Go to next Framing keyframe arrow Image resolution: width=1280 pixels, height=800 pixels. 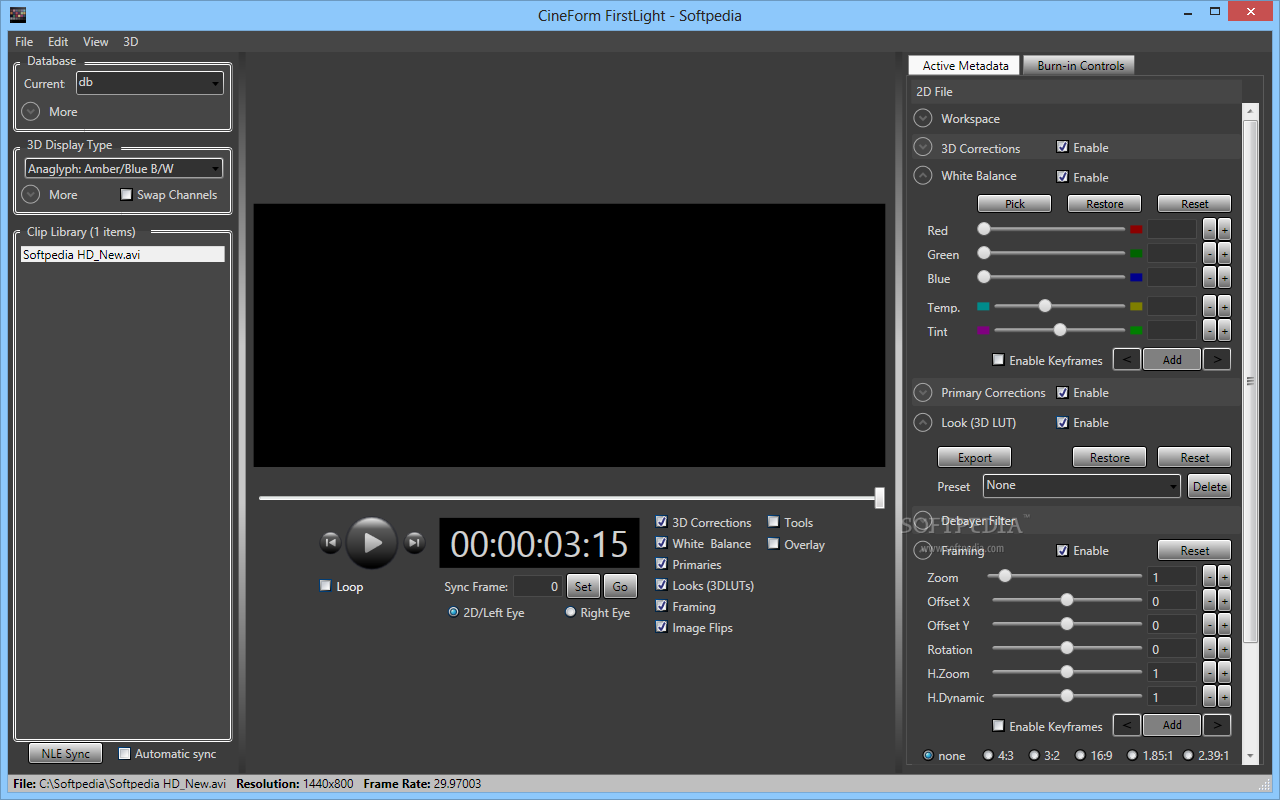pyautogui.click(x=1217, y=725)
